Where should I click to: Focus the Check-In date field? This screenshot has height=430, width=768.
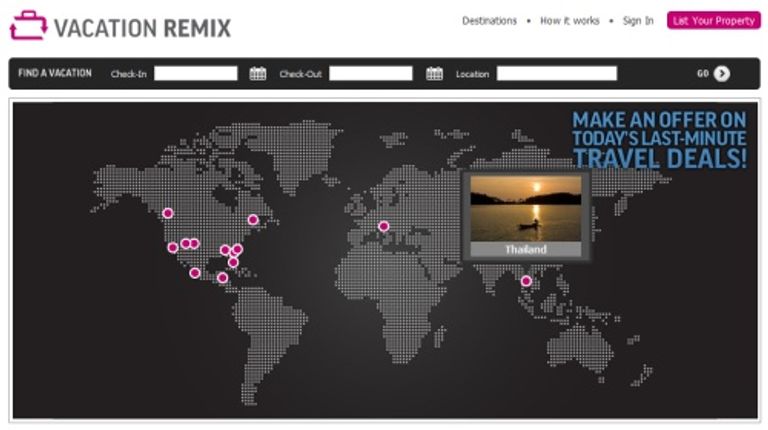coord(196,73)
